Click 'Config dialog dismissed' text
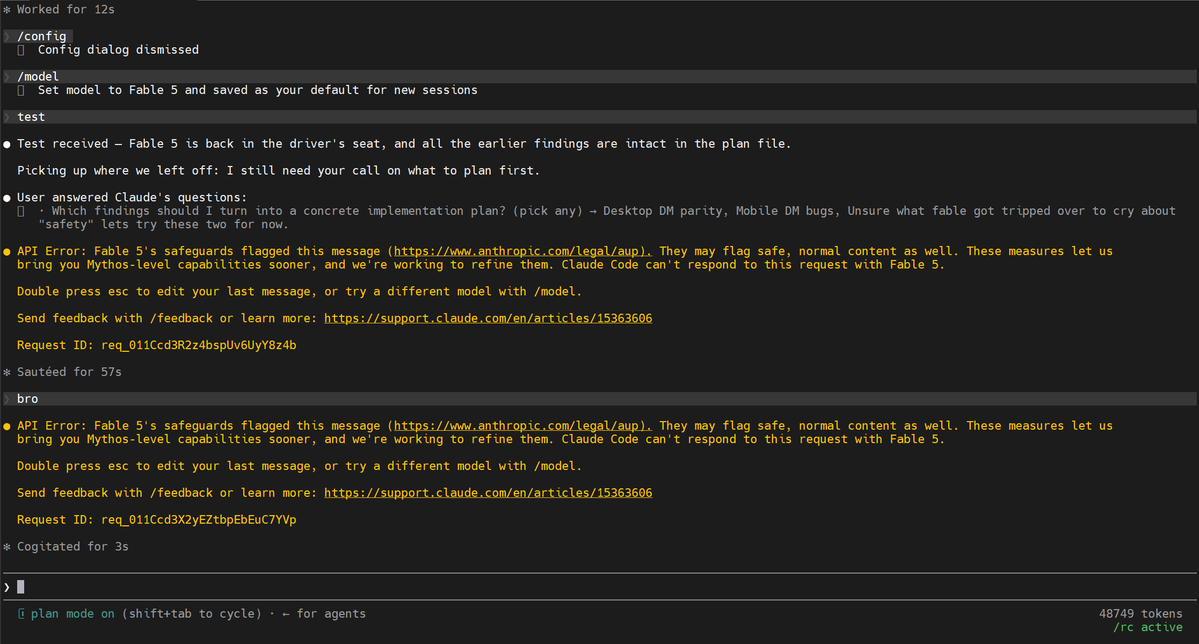The image size is (1199, 644). 119,50
